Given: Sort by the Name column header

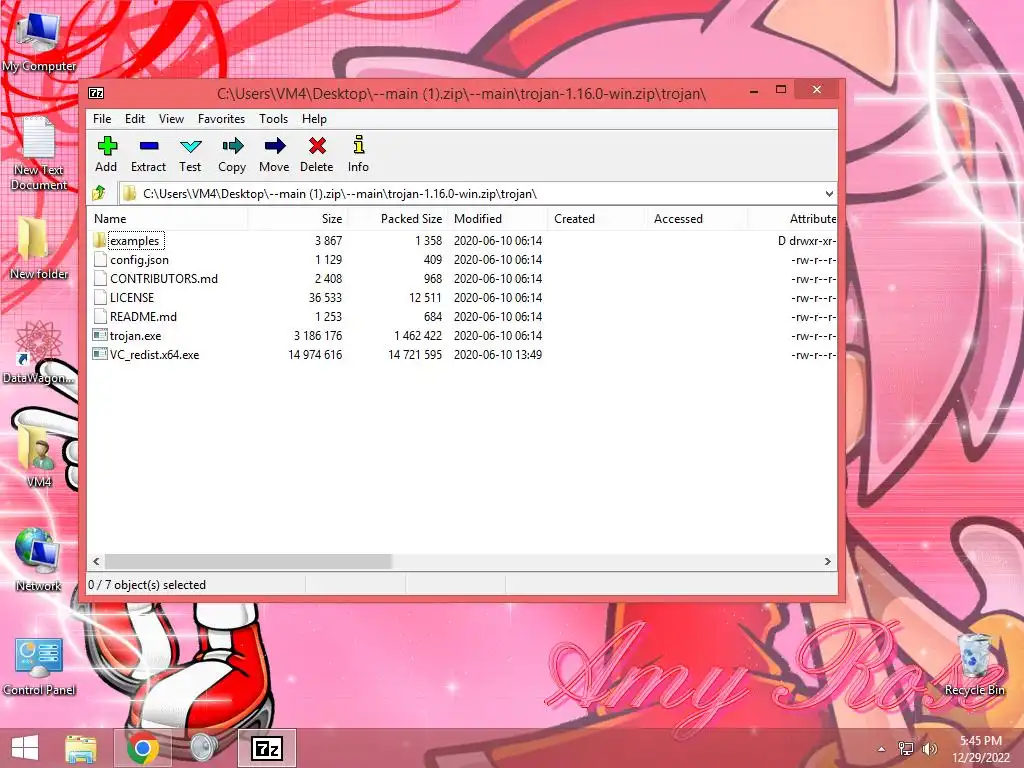Looking at the screenshot, I should [167, 219].
